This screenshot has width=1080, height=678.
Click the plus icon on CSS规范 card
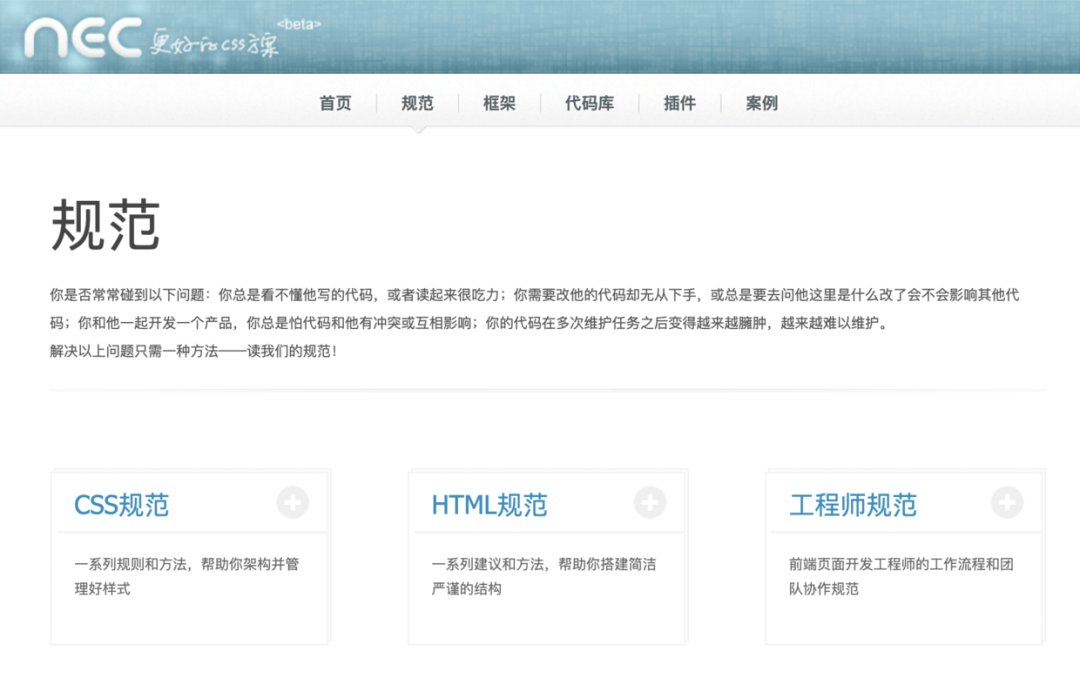[293, 502]
